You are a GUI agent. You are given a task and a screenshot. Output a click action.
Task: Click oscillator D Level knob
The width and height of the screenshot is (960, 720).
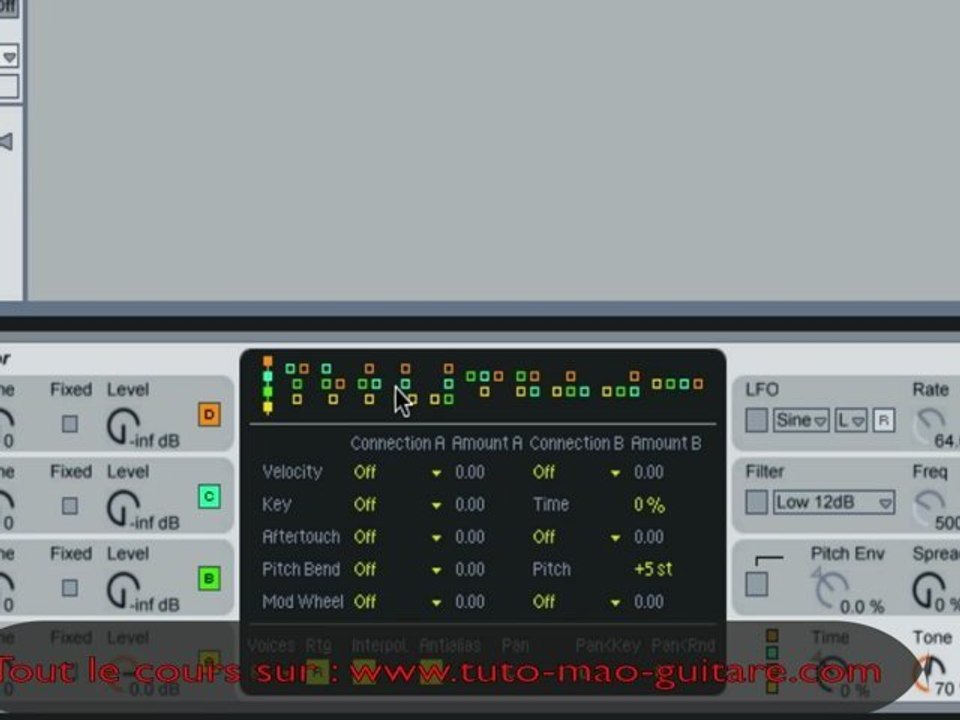pos(123,426)
